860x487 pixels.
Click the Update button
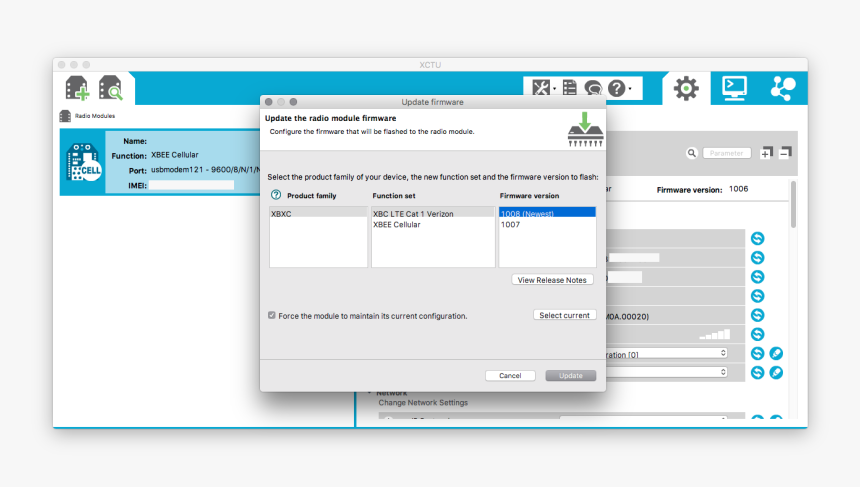(x=570, y=376)
